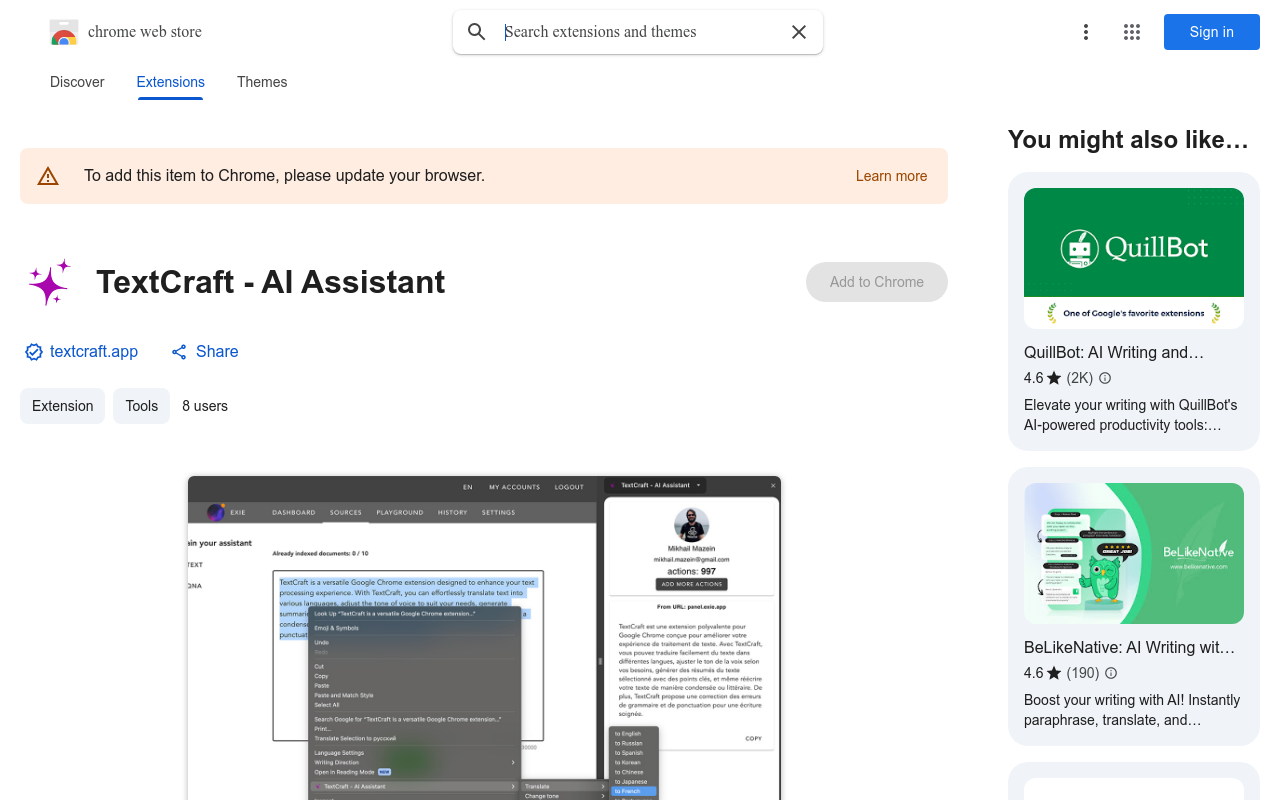Click BeLikeNative rating info icon

click(1111, 673)
